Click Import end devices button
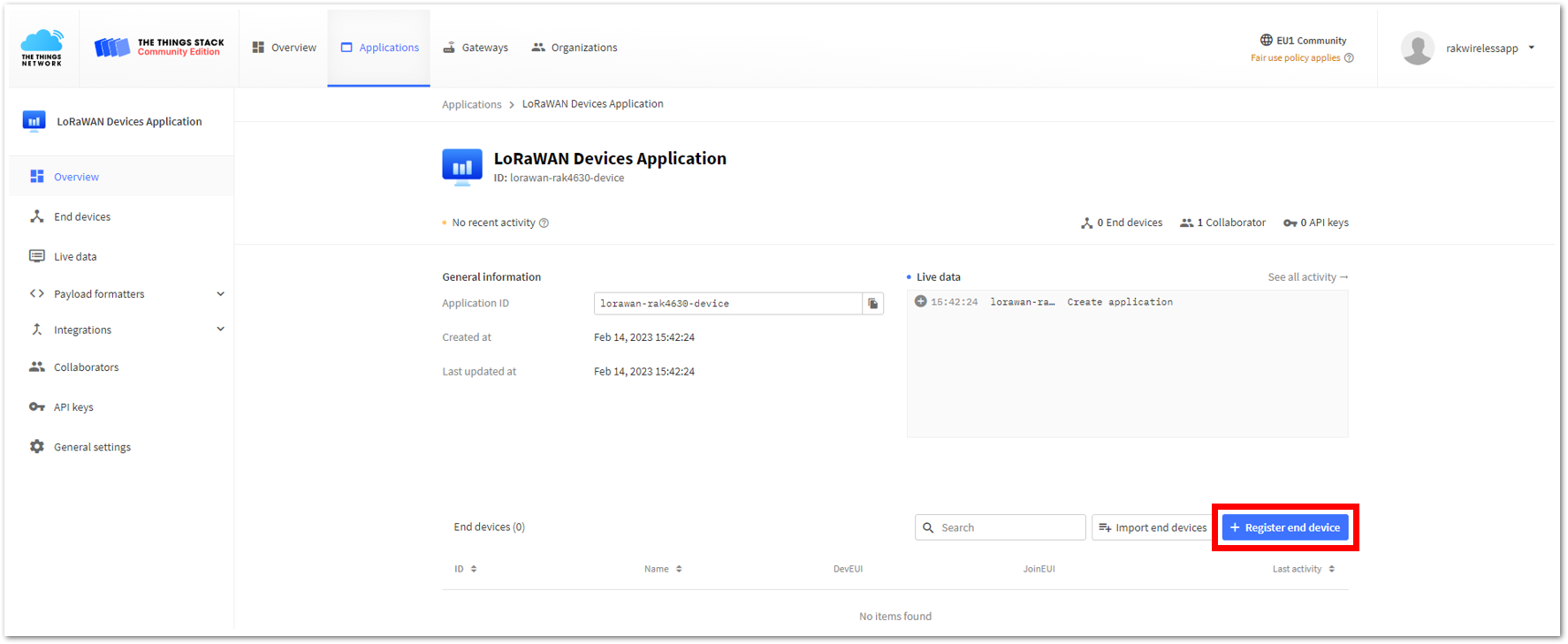Screen dimensions: 1568x644 [1152, 527]
